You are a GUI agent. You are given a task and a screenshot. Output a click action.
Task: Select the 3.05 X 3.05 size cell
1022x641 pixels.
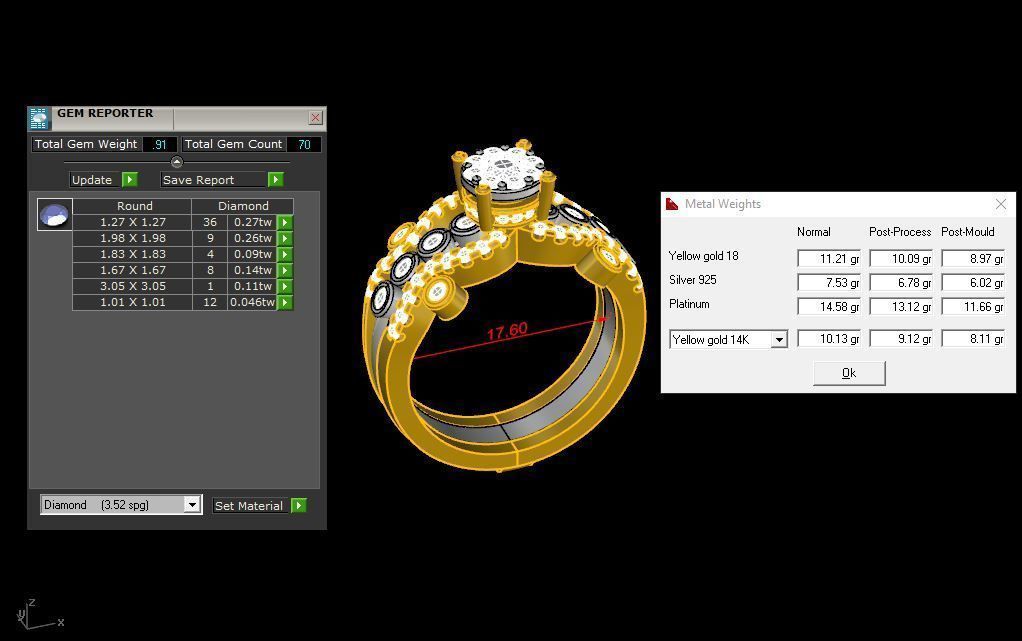click(x=132, y=286)
